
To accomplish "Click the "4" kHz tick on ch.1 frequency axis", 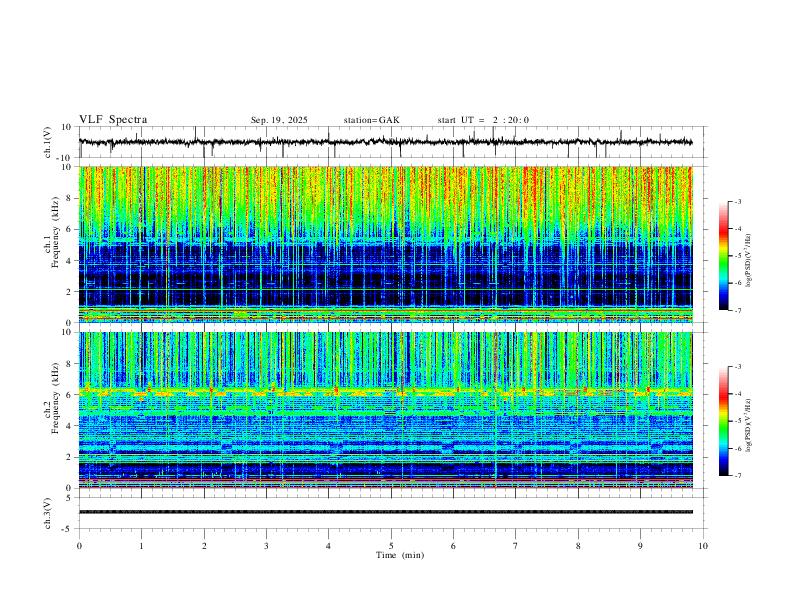I will pyautogui.click(x=69, y=261).
